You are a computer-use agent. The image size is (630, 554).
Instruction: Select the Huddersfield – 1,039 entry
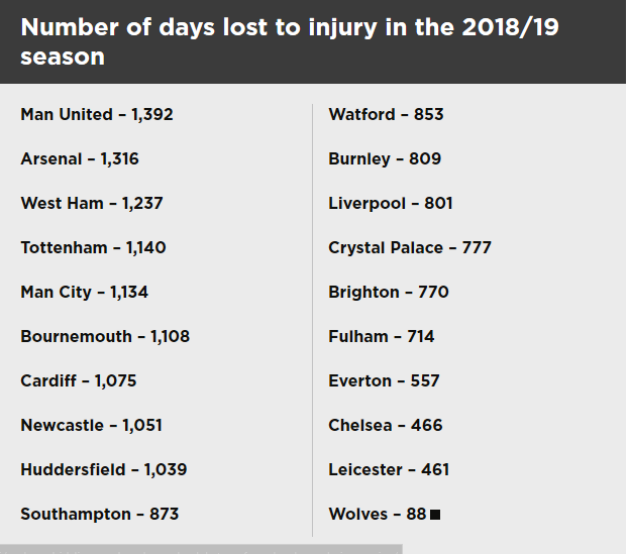click(x=103, y=470)
